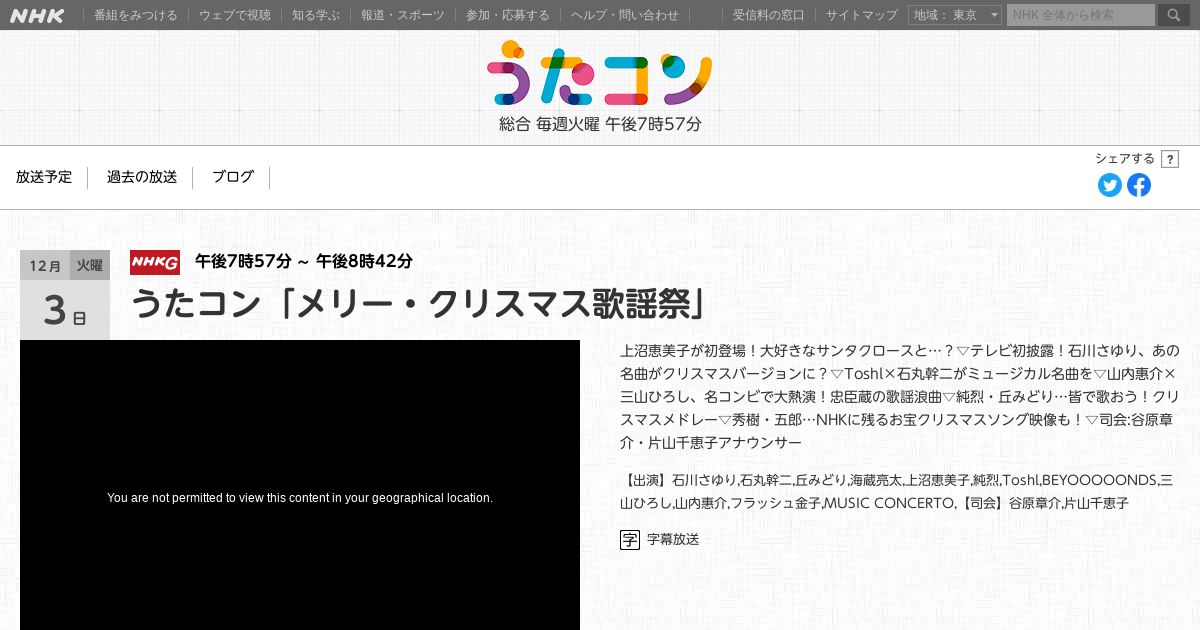1200x630 pixels.
Task: Click the 3日 date box
Action: tap(65, 311)
